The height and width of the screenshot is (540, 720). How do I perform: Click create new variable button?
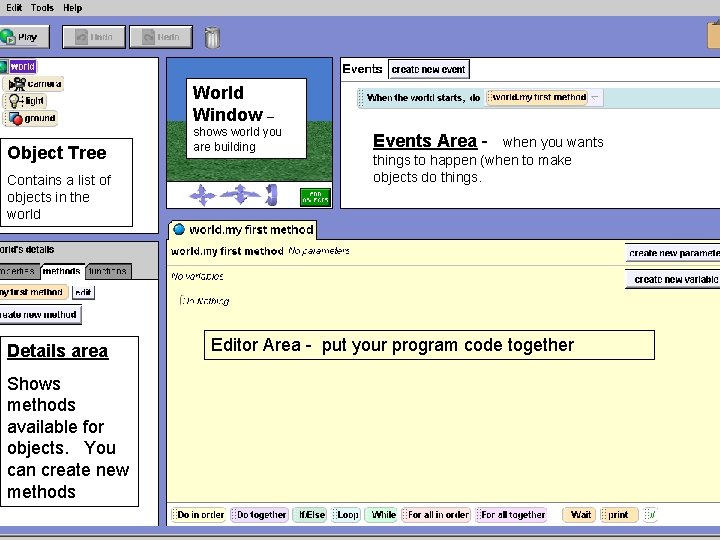(673, 279)
